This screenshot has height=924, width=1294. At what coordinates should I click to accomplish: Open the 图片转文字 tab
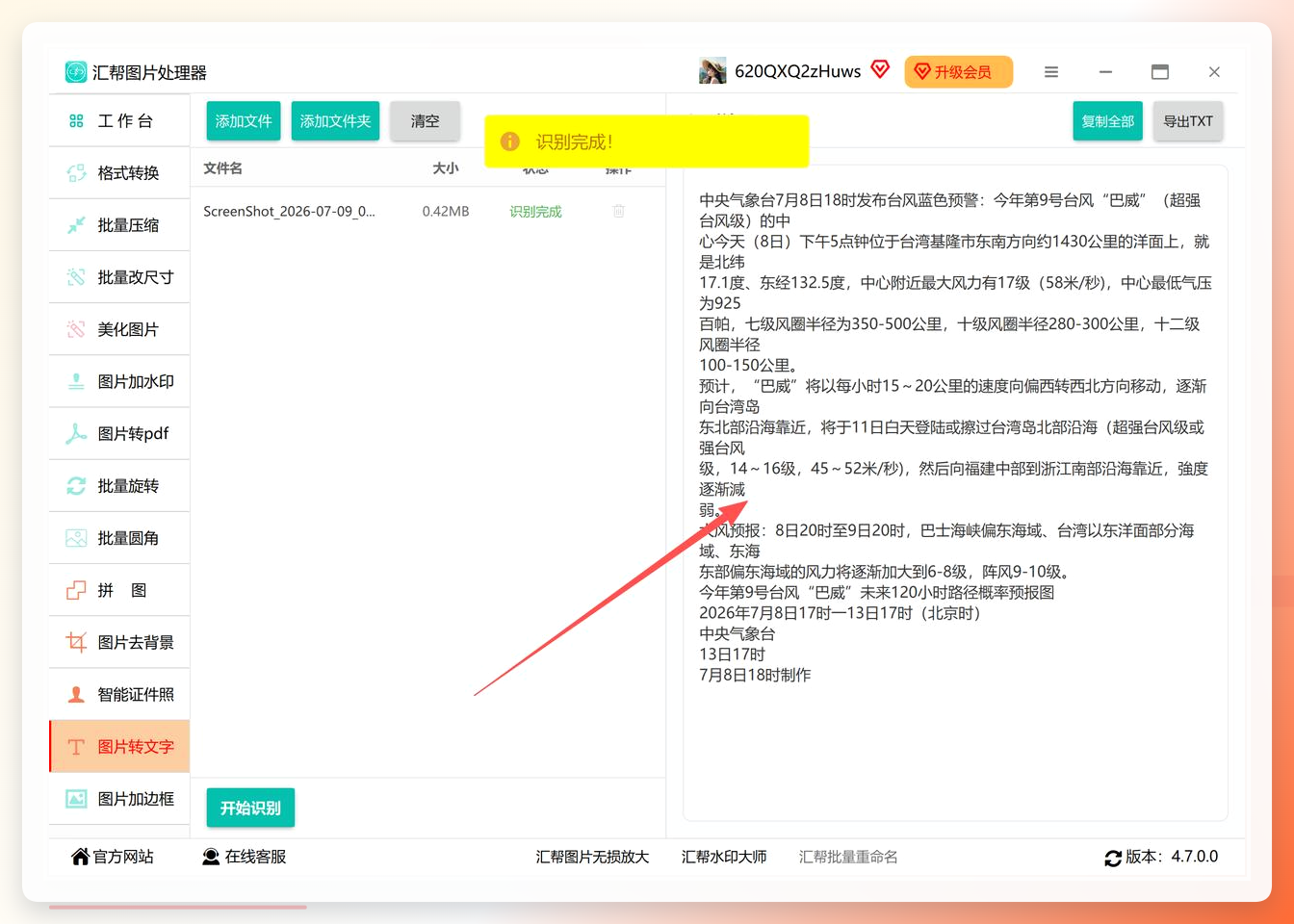pos(119,747)
